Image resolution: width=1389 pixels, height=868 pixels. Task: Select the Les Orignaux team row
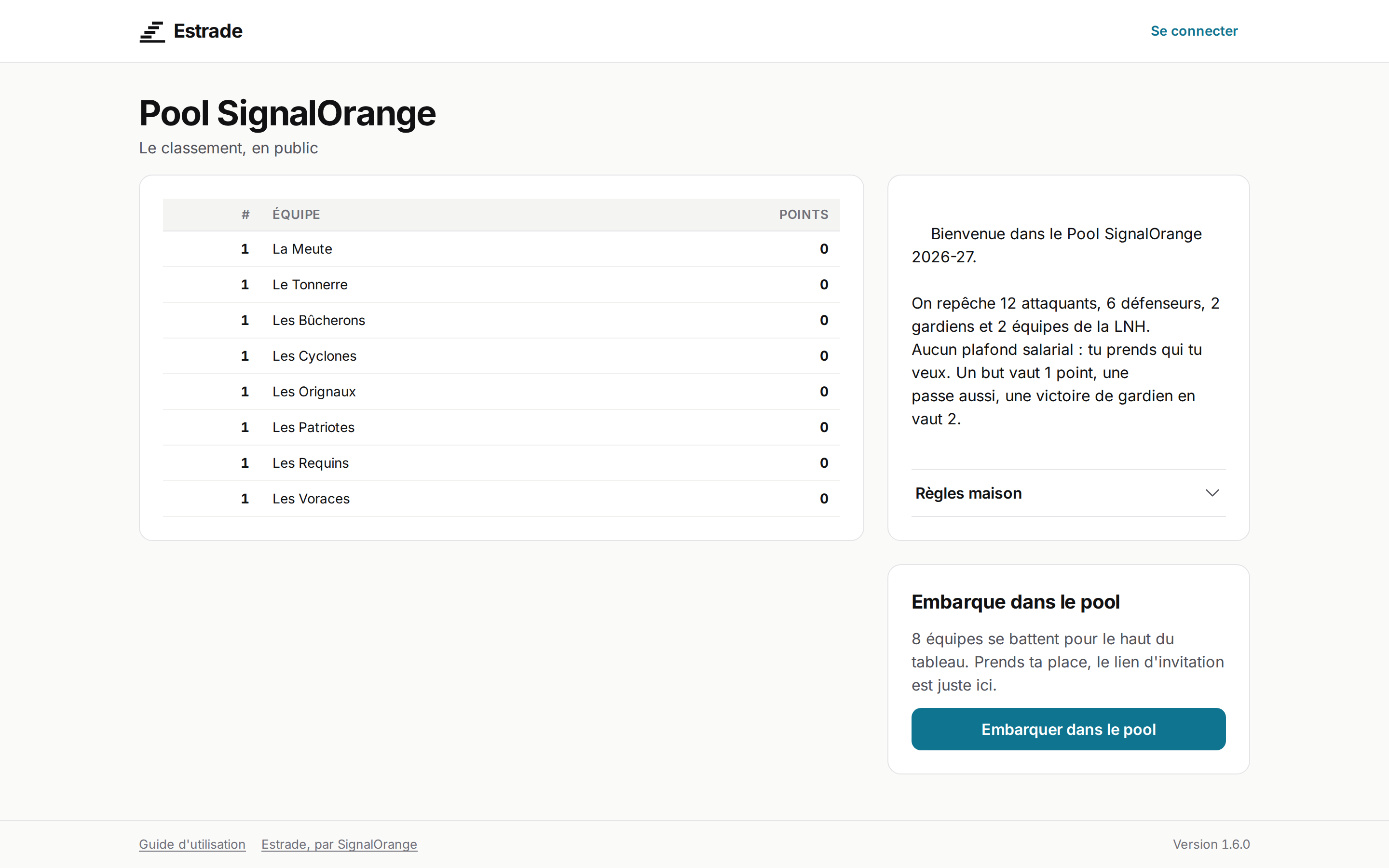pyautogui.click(x=501, y=392)
